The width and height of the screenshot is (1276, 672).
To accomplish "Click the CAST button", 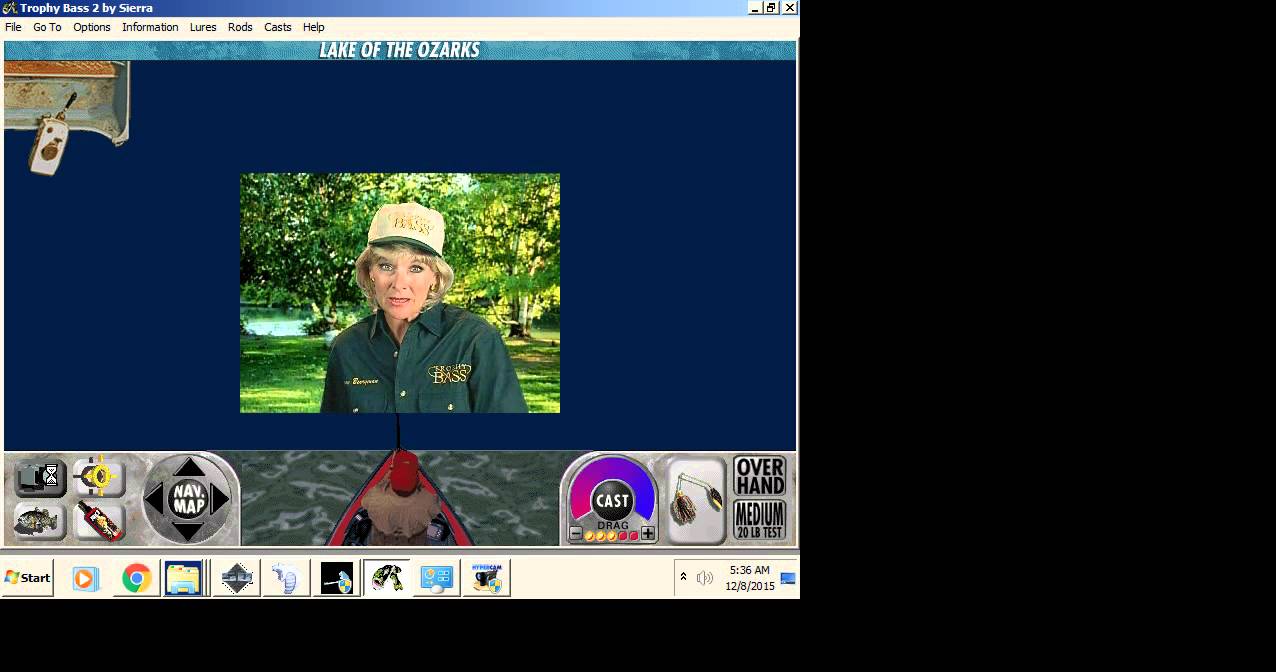I will [x=612, y=501].
